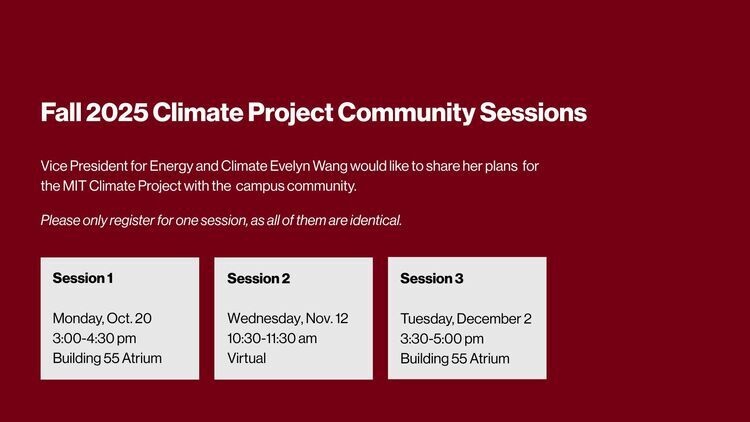750x422 pixels.
Task: Click the Monday, Oct. 20 date
Action: [102, 318]
